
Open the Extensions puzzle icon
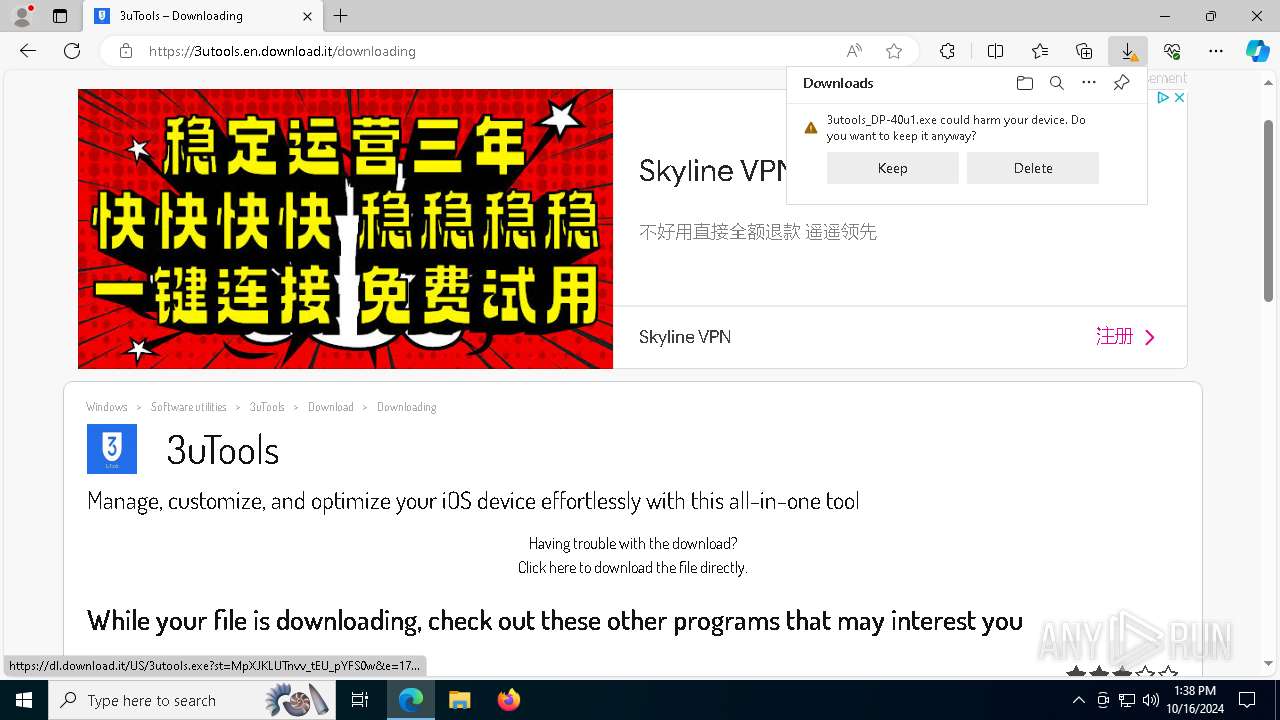tap(947, 51)
